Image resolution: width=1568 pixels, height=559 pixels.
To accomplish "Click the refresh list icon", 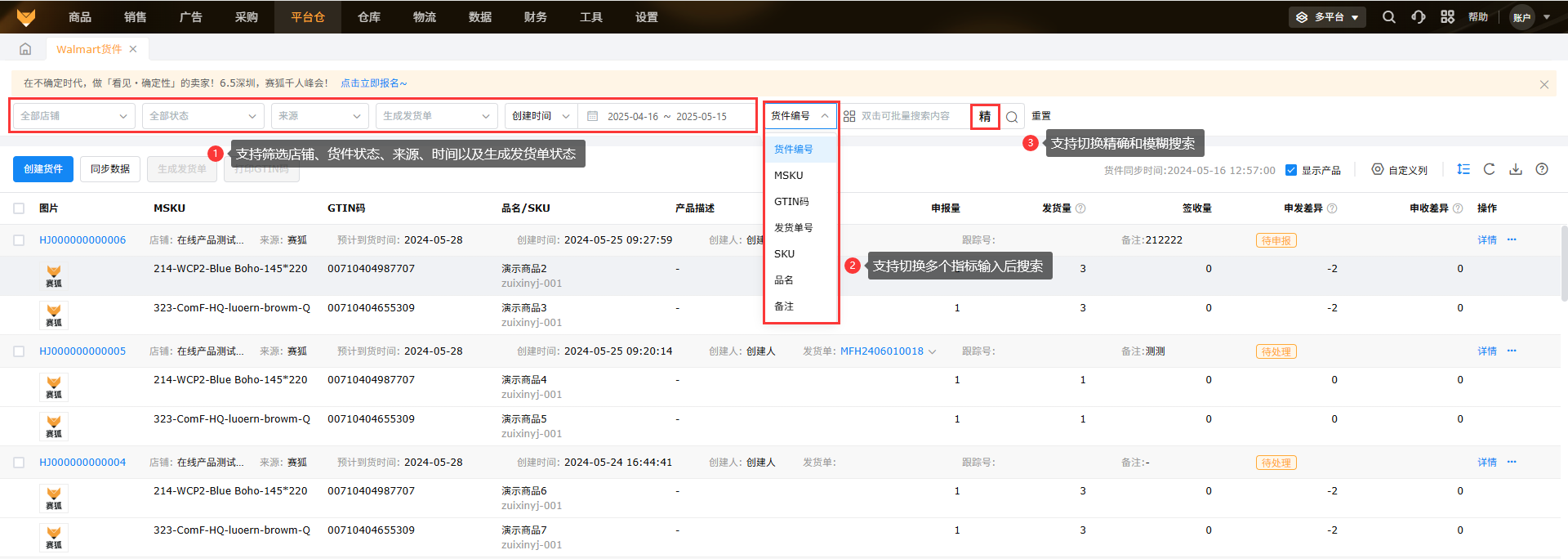I will pyautogui.click(x=1489, y=169).
